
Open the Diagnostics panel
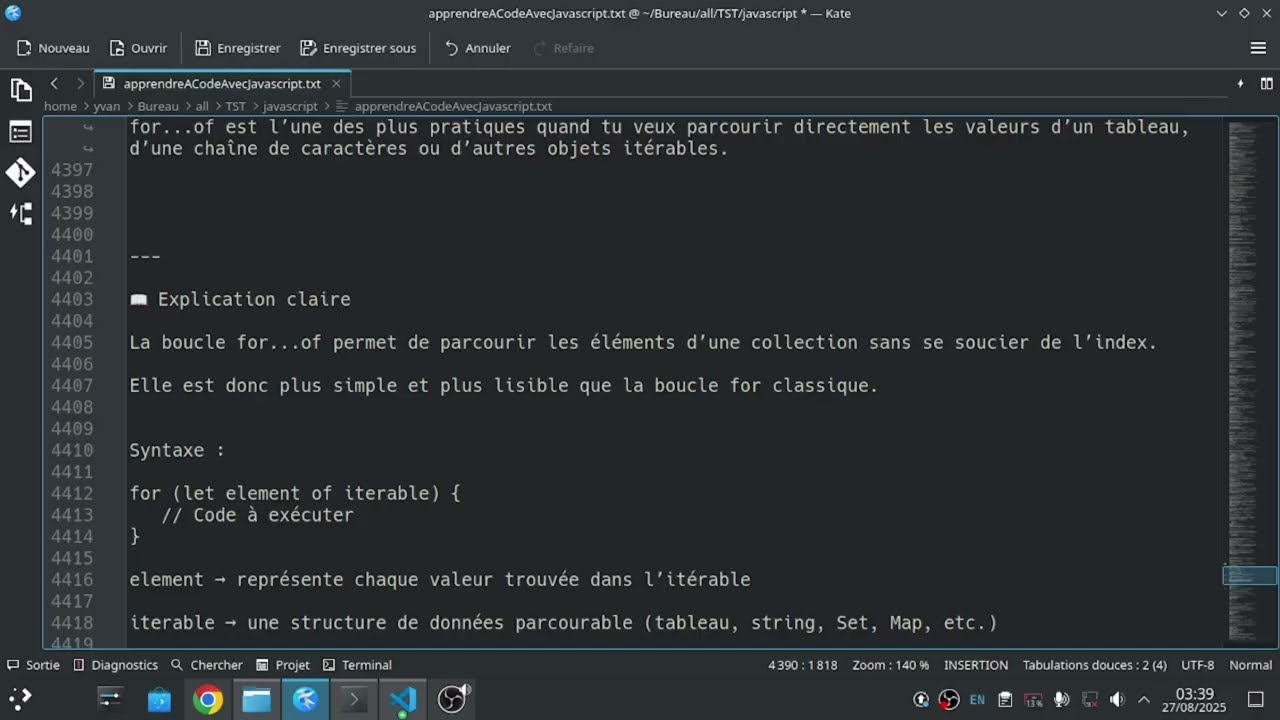115,665
